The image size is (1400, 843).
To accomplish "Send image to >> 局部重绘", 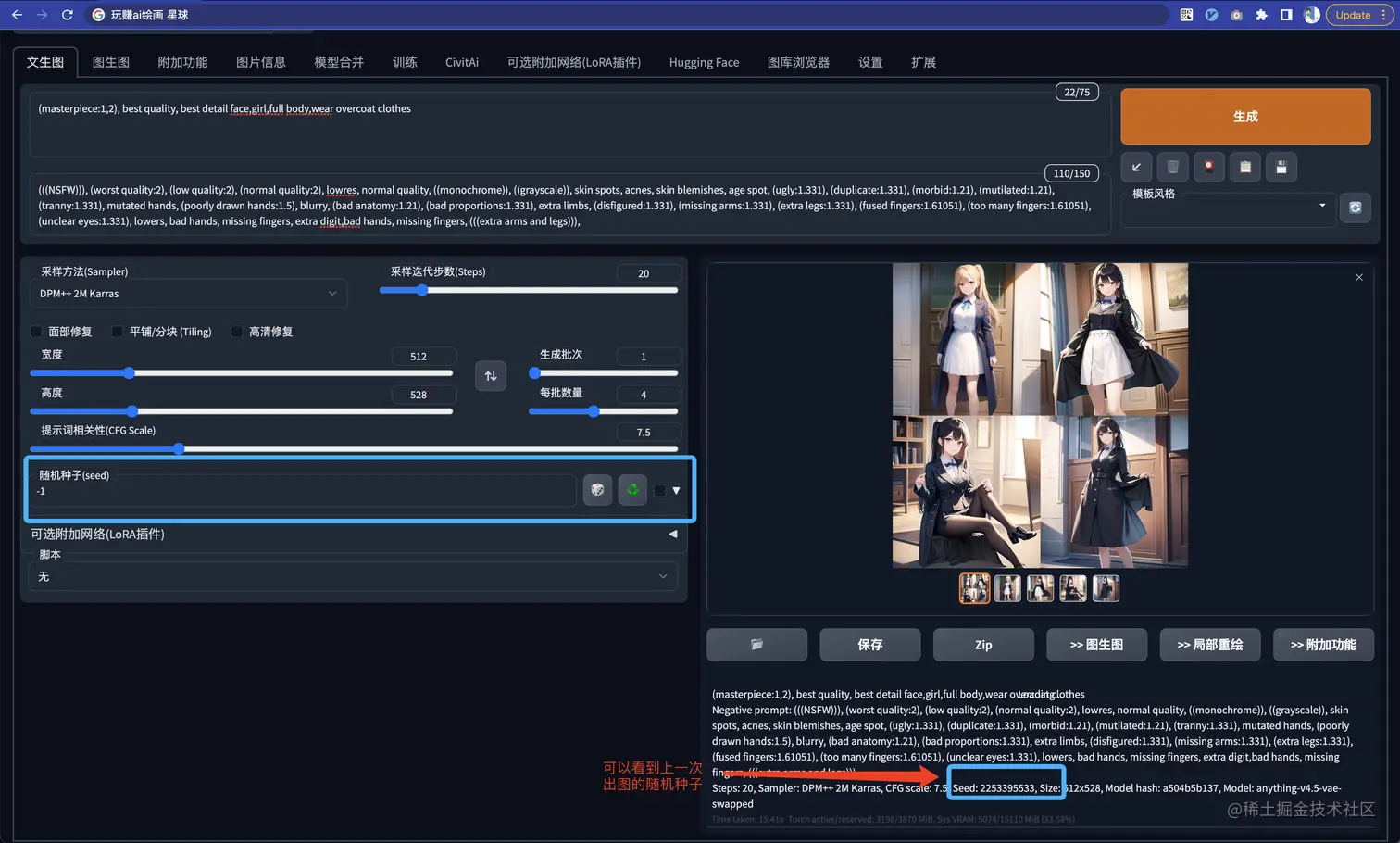I will [1210, 645].
